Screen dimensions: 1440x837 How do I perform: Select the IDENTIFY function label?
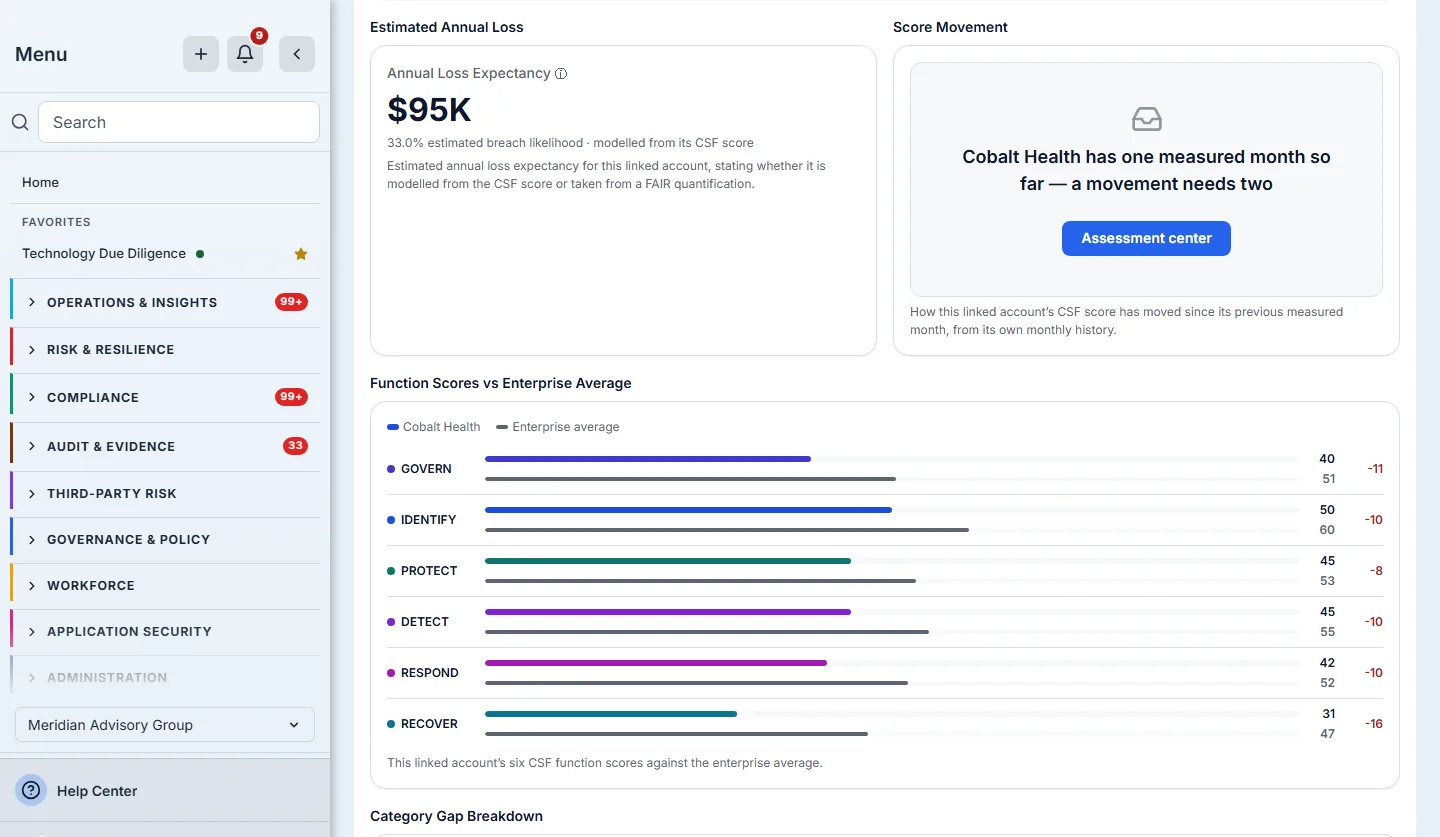point(428,520)
